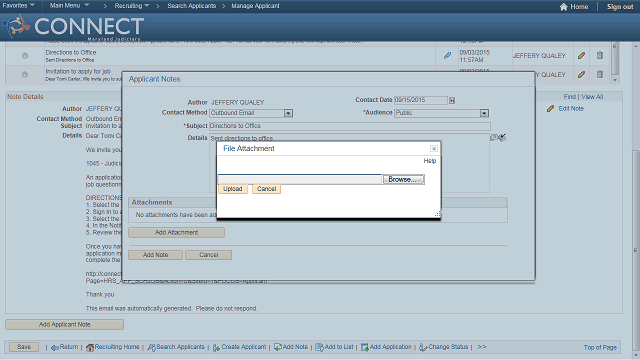Open the attachment paperclip for Directions to Office
The height and width of the screenshot is (360, 640).
pos(447,56)
